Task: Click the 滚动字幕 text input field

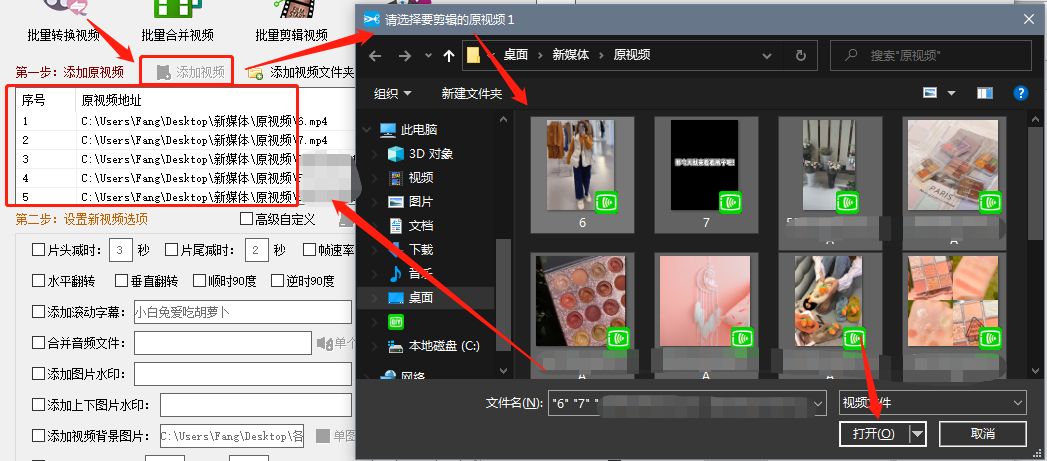Action: pos(242,312)
